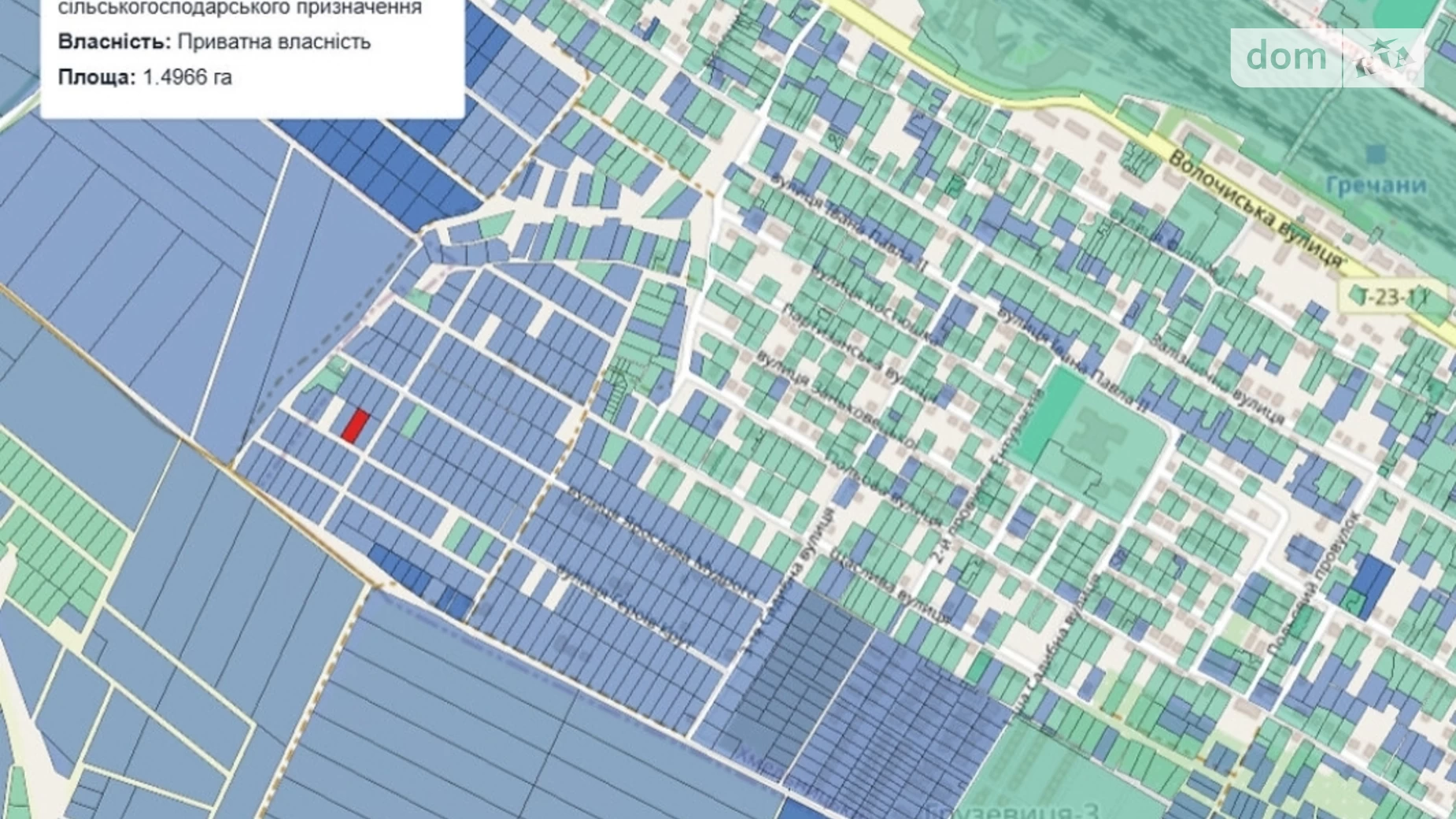The width and height of the screenshot is (1456, 819).
Task: Click the Західна вулиця street label
Action: [x=1217, y=380]
